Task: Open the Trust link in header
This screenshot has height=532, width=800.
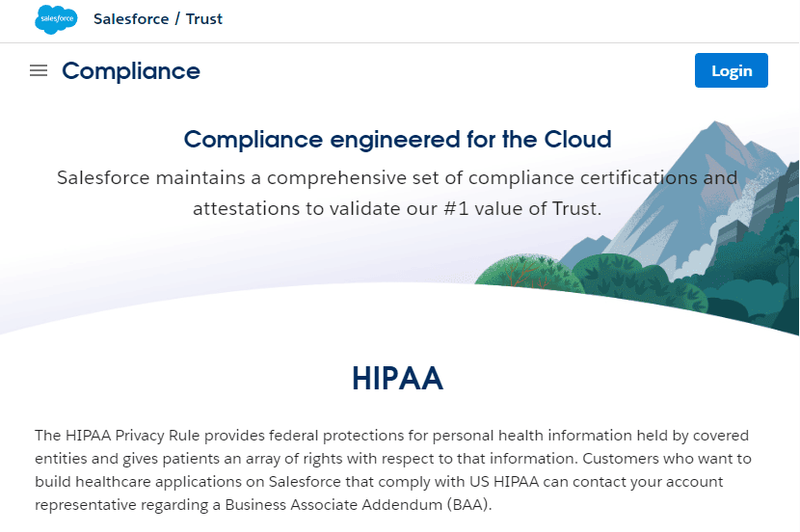Action: click(x=204, y=19)
